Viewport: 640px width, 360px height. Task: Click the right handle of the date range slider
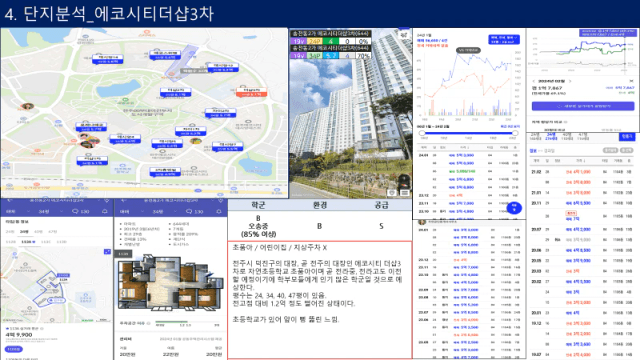(515, 133)
